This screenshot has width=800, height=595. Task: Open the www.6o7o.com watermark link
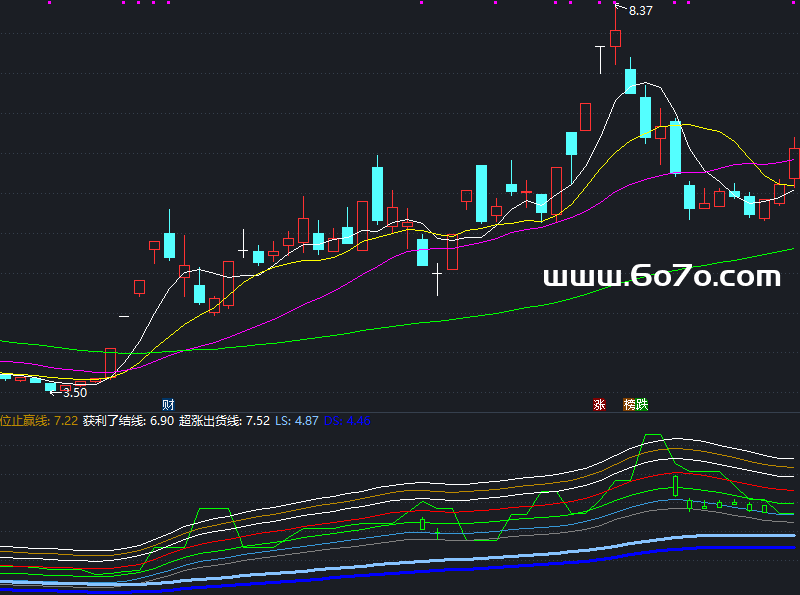(x=661, y=277)
